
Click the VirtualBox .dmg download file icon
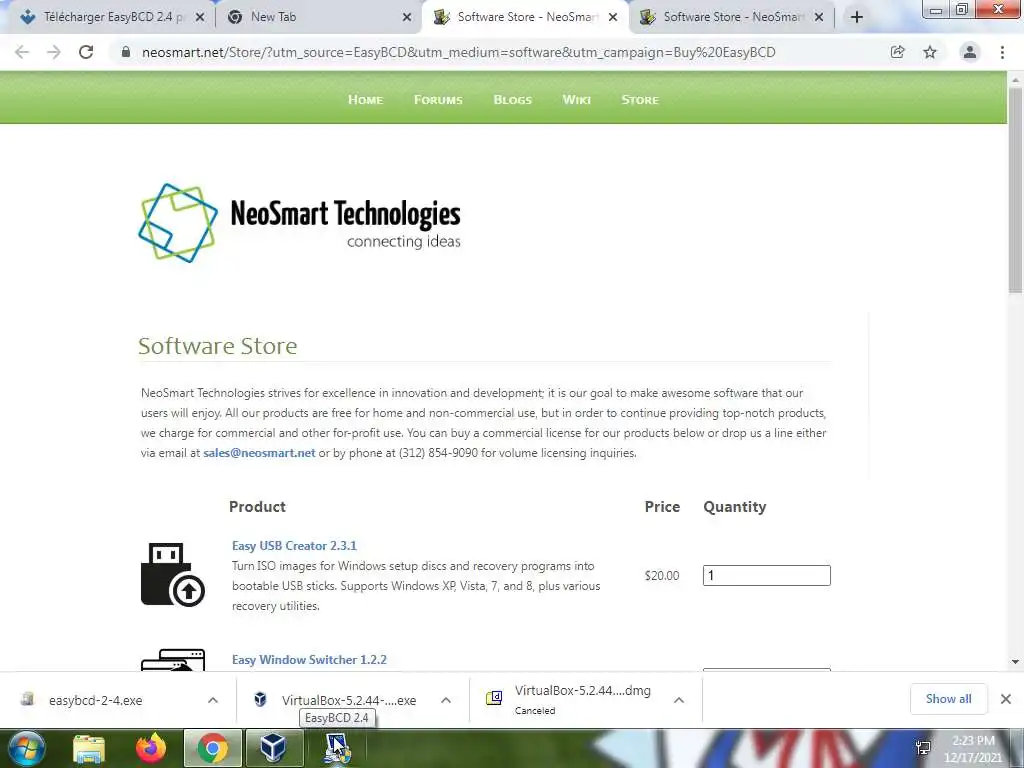(494, 699)
